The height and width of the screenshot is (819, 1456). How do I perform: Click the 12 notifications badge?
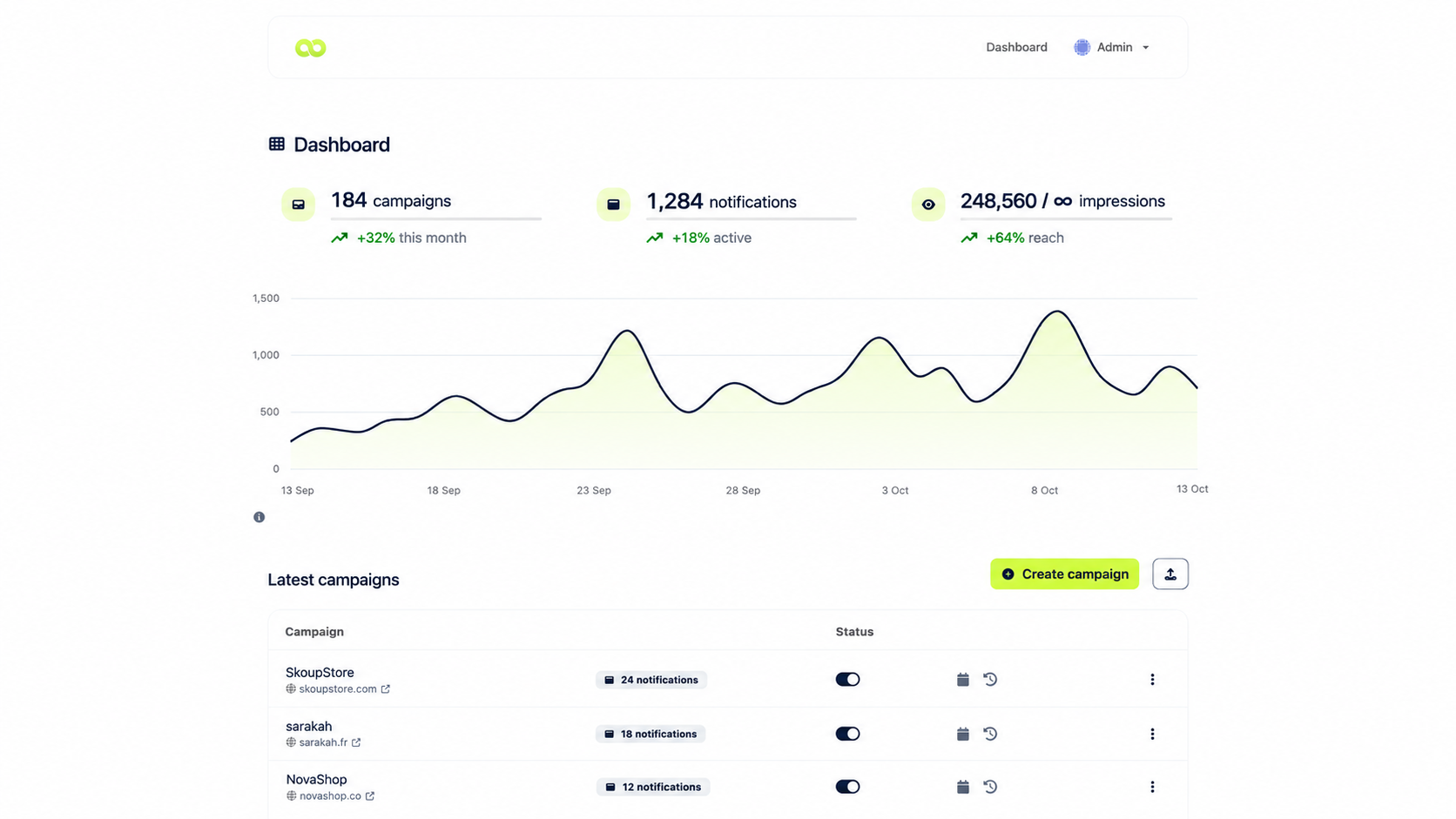653,787
